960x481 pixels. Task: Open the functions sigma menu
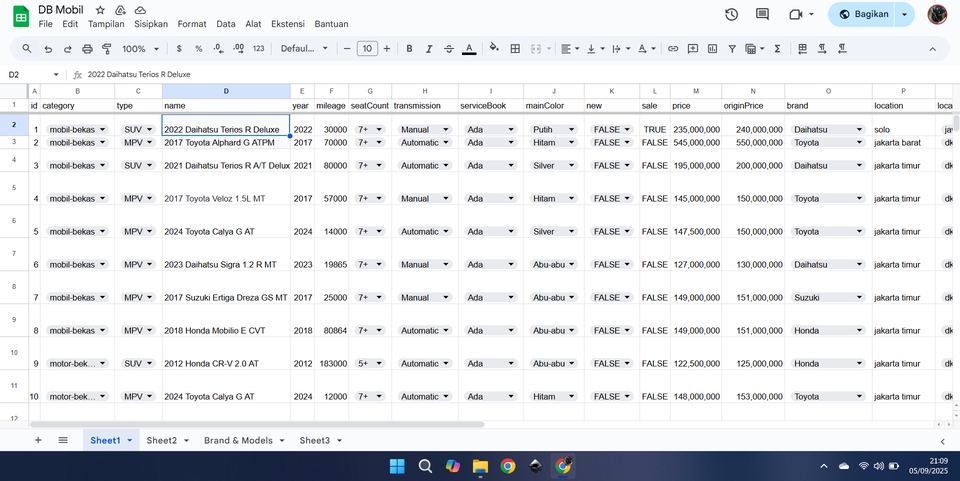coord(778,49)
